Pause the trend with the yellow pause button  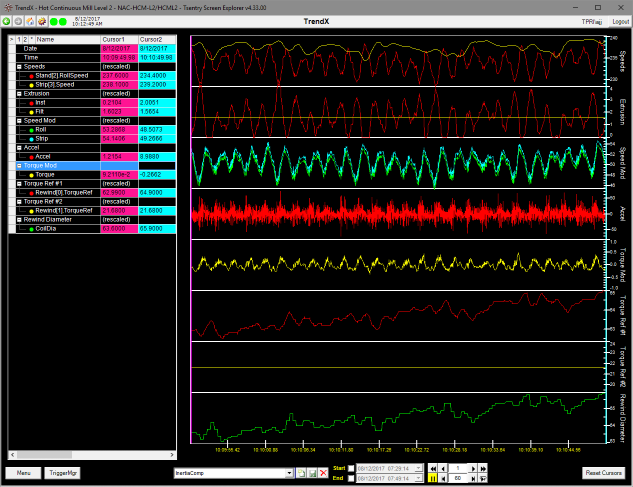point(433,479)
